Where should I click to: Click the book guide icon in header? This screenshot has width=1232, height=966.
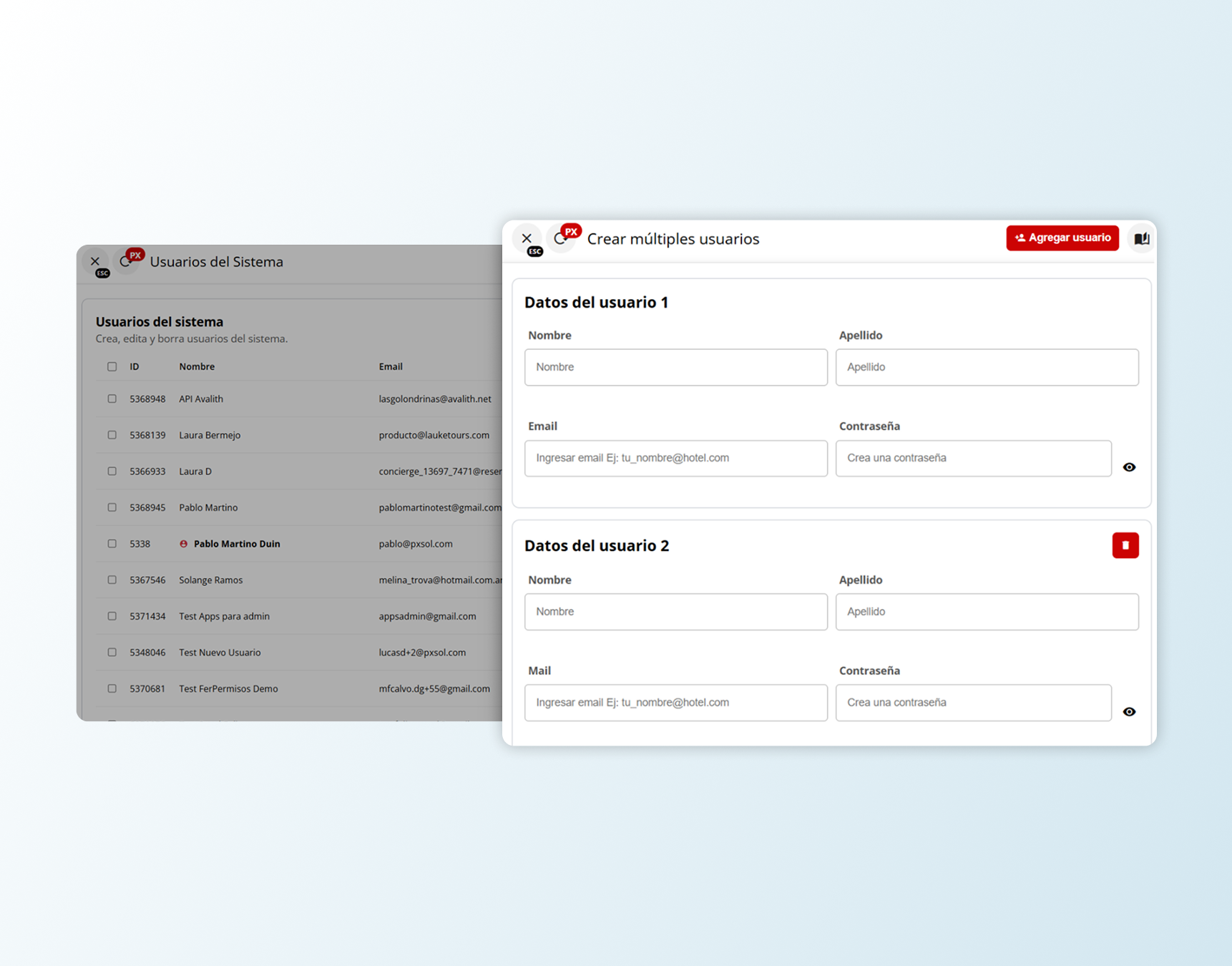(x=1141, y=238)
